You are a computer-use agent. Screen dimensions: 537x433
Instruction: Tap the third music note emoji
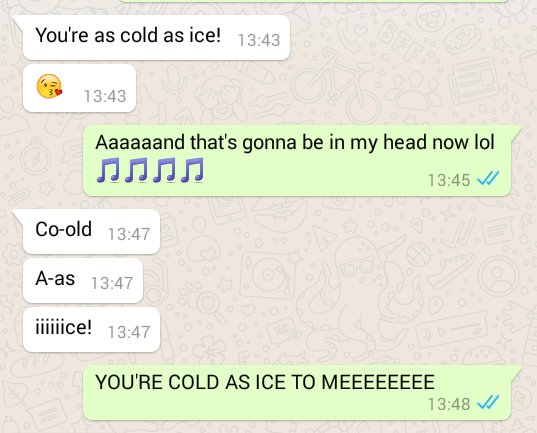point(164,170)
